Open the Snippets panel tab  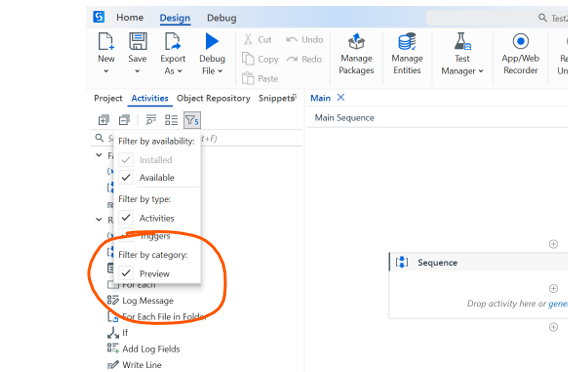pyautogui.click(x=276, y=98)
